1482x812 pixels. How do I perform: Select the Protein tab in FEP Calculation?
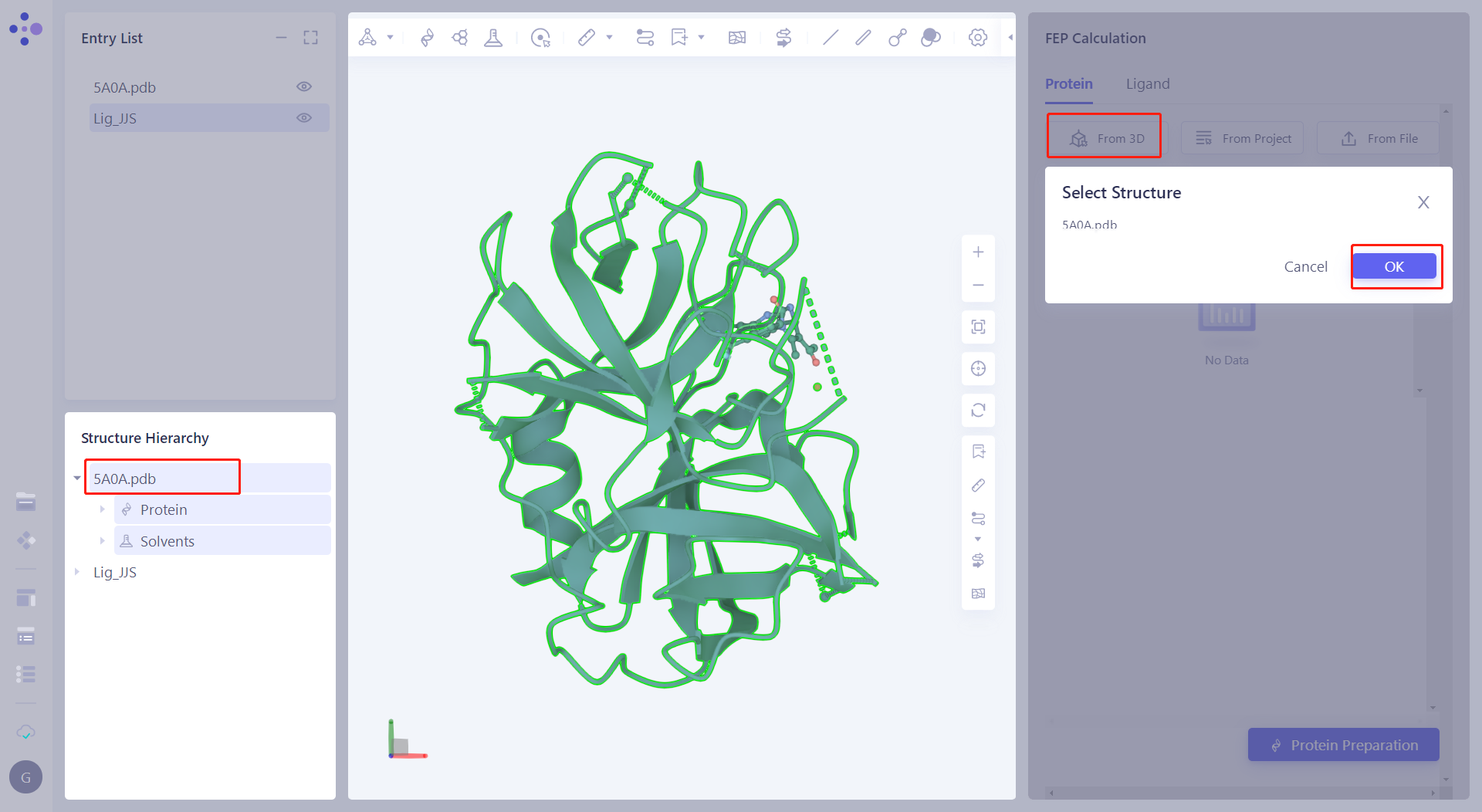pos(1068,84)
